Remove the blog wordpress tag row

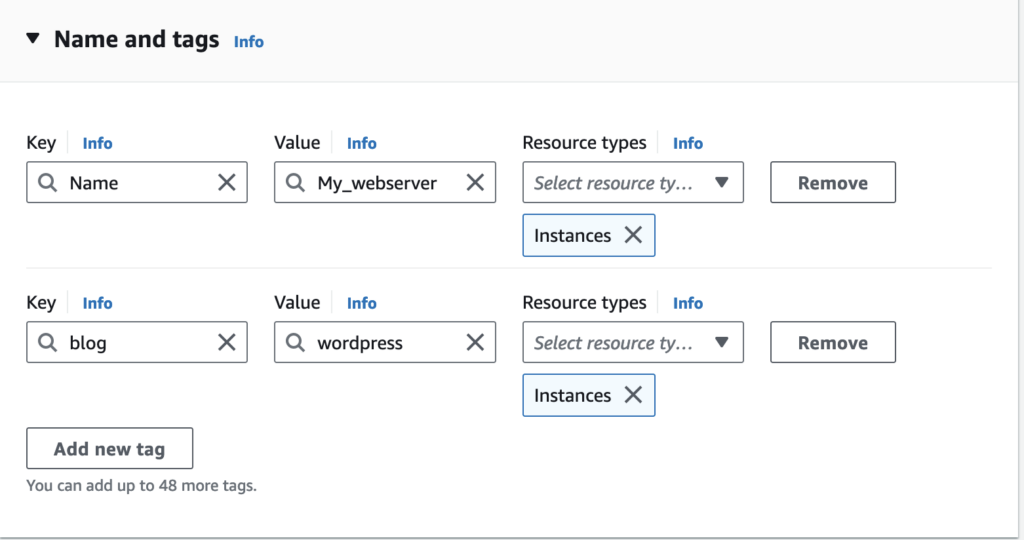pos(832,343)
